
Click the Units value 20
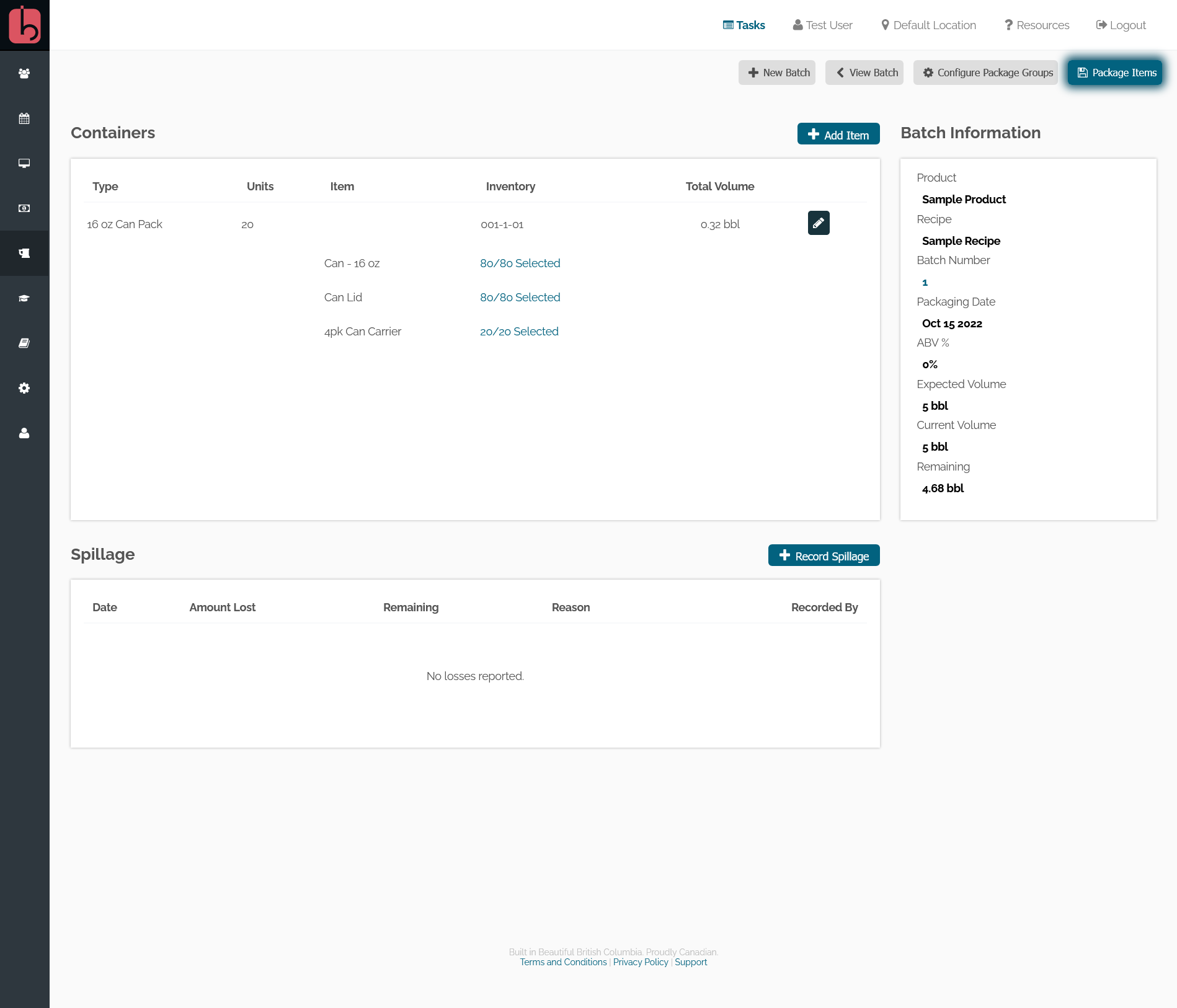click(x=247, y=224)
